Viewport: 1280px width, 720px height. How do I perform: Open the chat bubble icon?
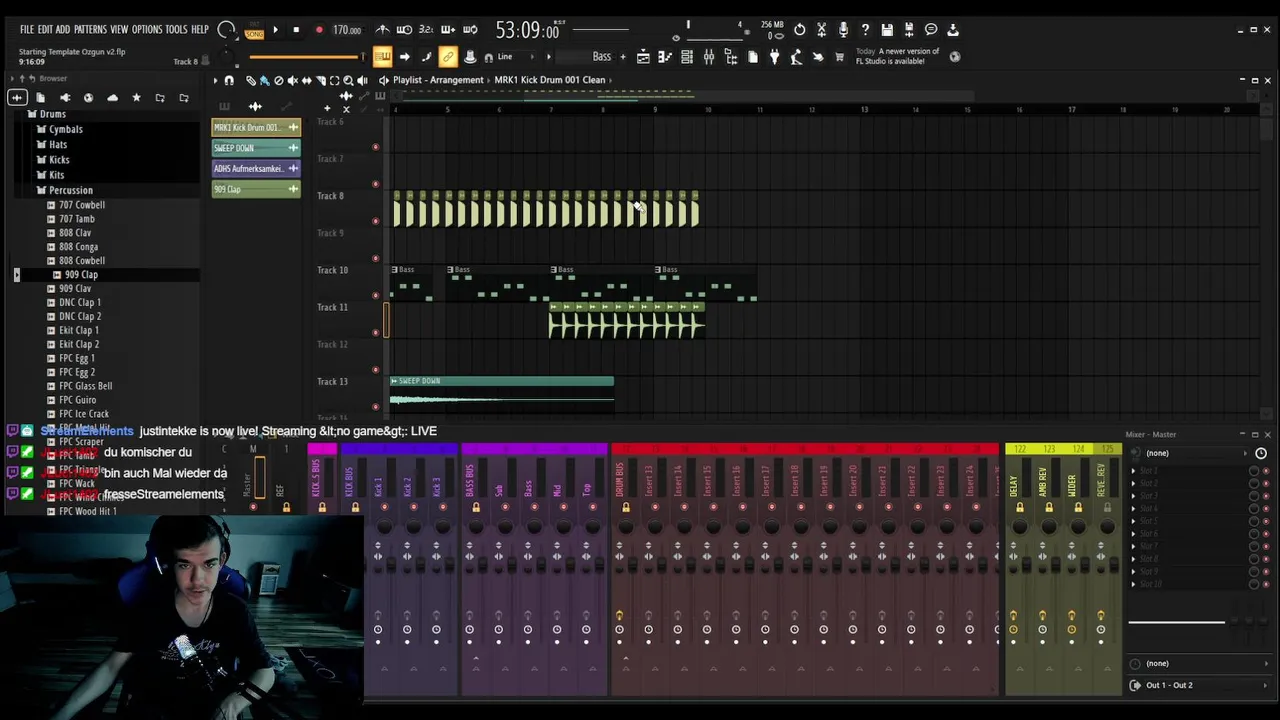tap(931, 30)
